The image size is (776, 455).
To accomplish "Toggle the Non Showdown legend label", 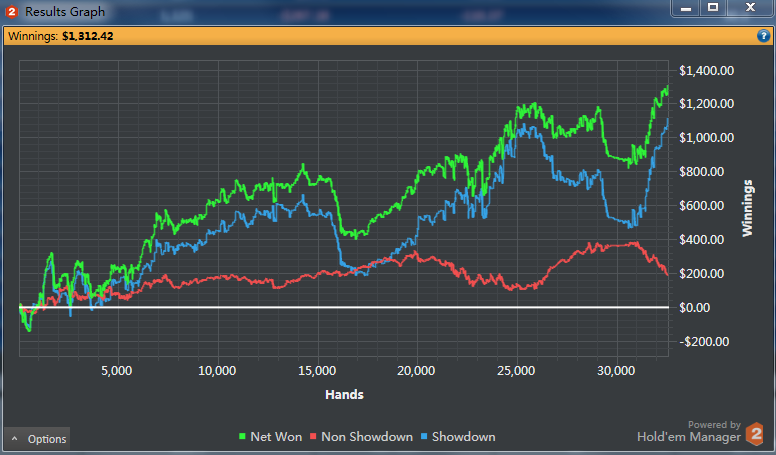I will click(x=368, y=437).
